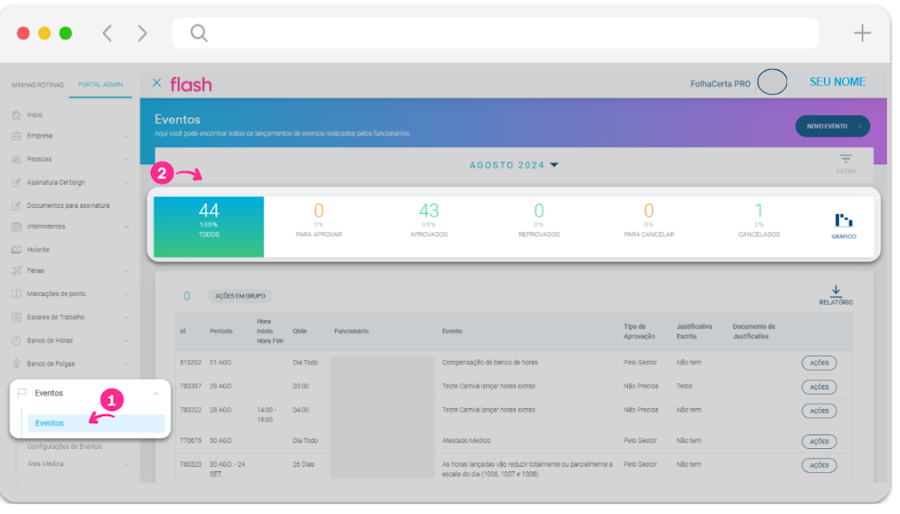The image size is (900, 514).
Task: Click the Novo Evento button
Action: point(832,126)
